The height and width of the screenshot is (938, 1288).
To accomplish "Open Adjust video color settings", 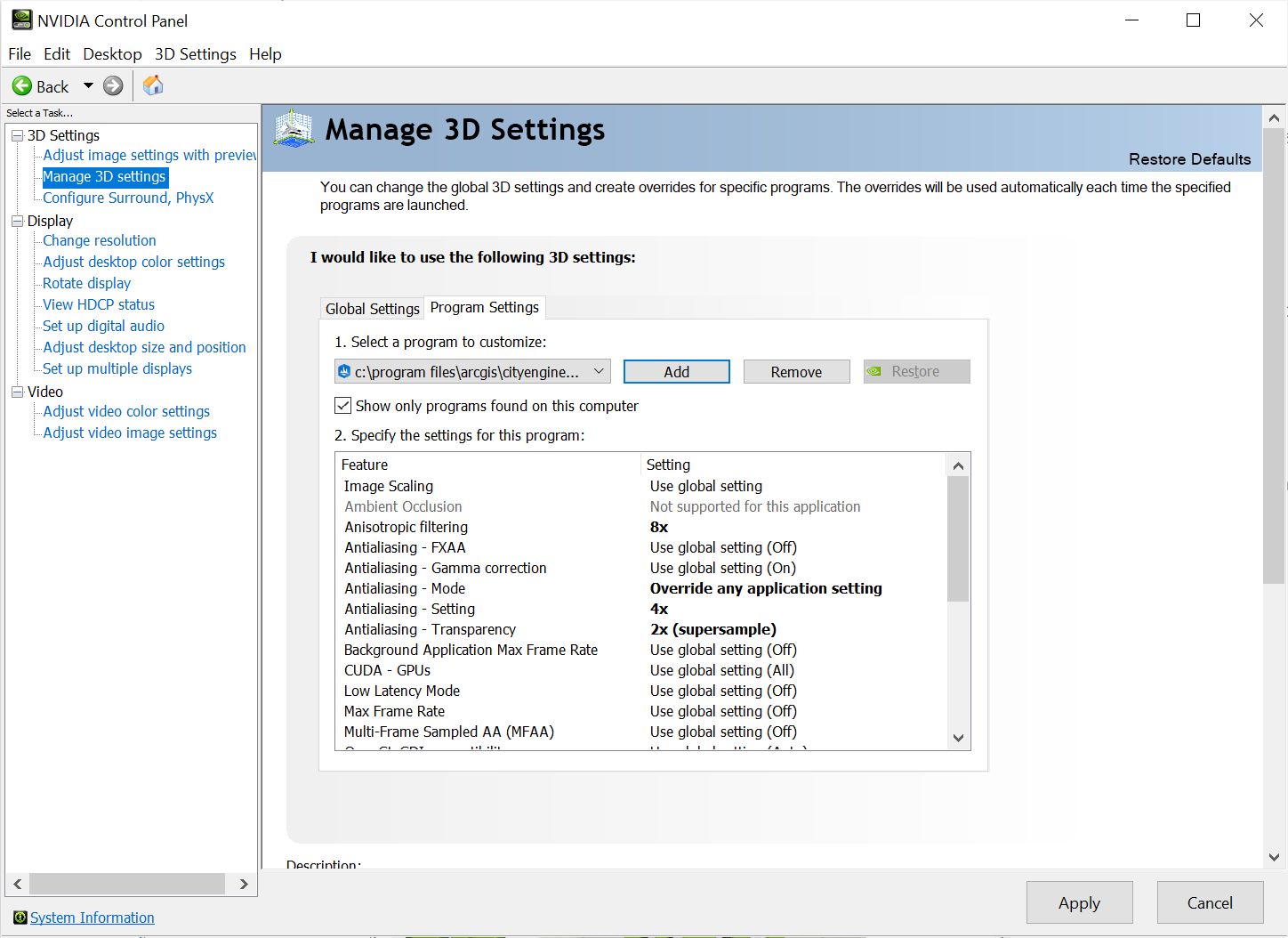I will [126, 411].
